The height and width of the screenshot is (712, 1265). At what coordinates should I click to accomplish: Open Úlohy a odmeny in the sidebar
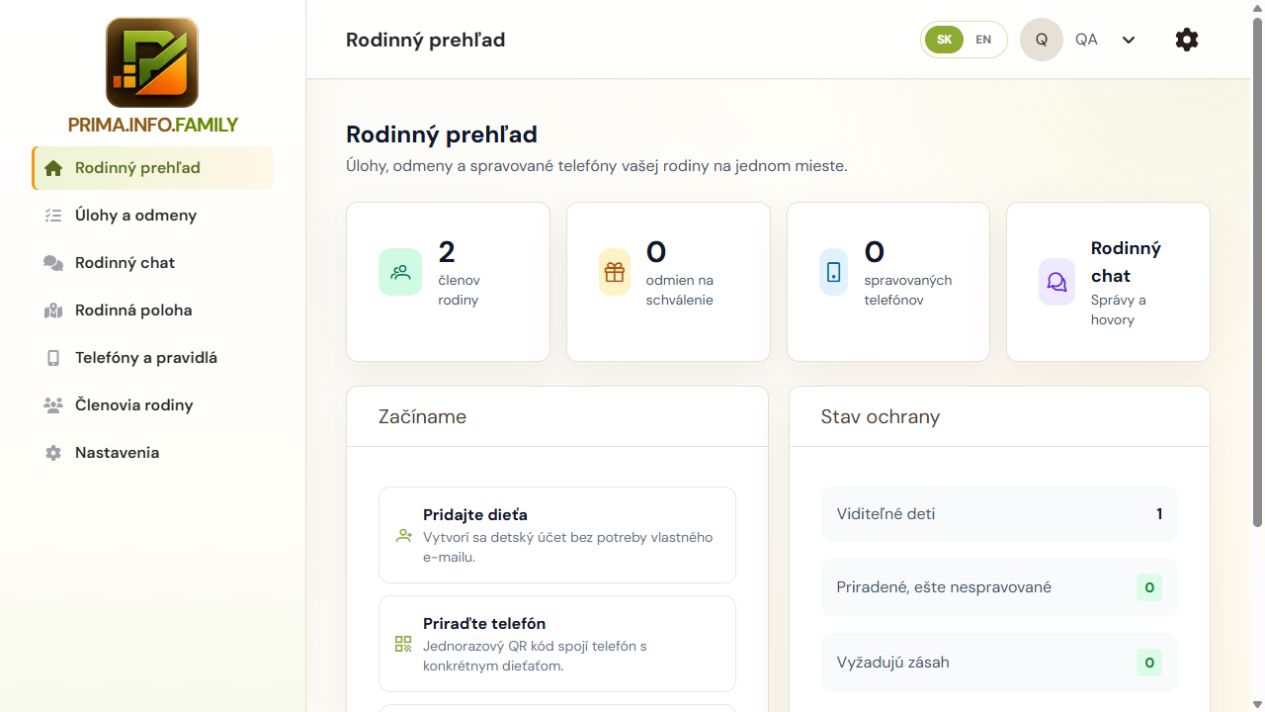pos(153,215)
